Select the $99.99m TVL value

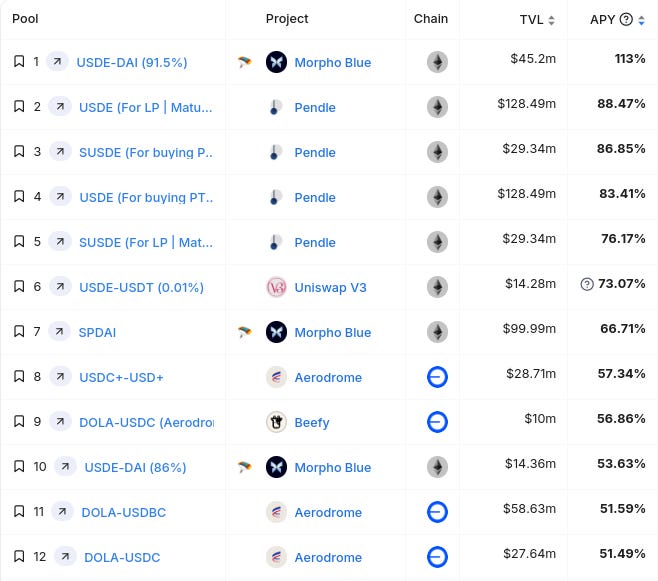pos(529,328)
